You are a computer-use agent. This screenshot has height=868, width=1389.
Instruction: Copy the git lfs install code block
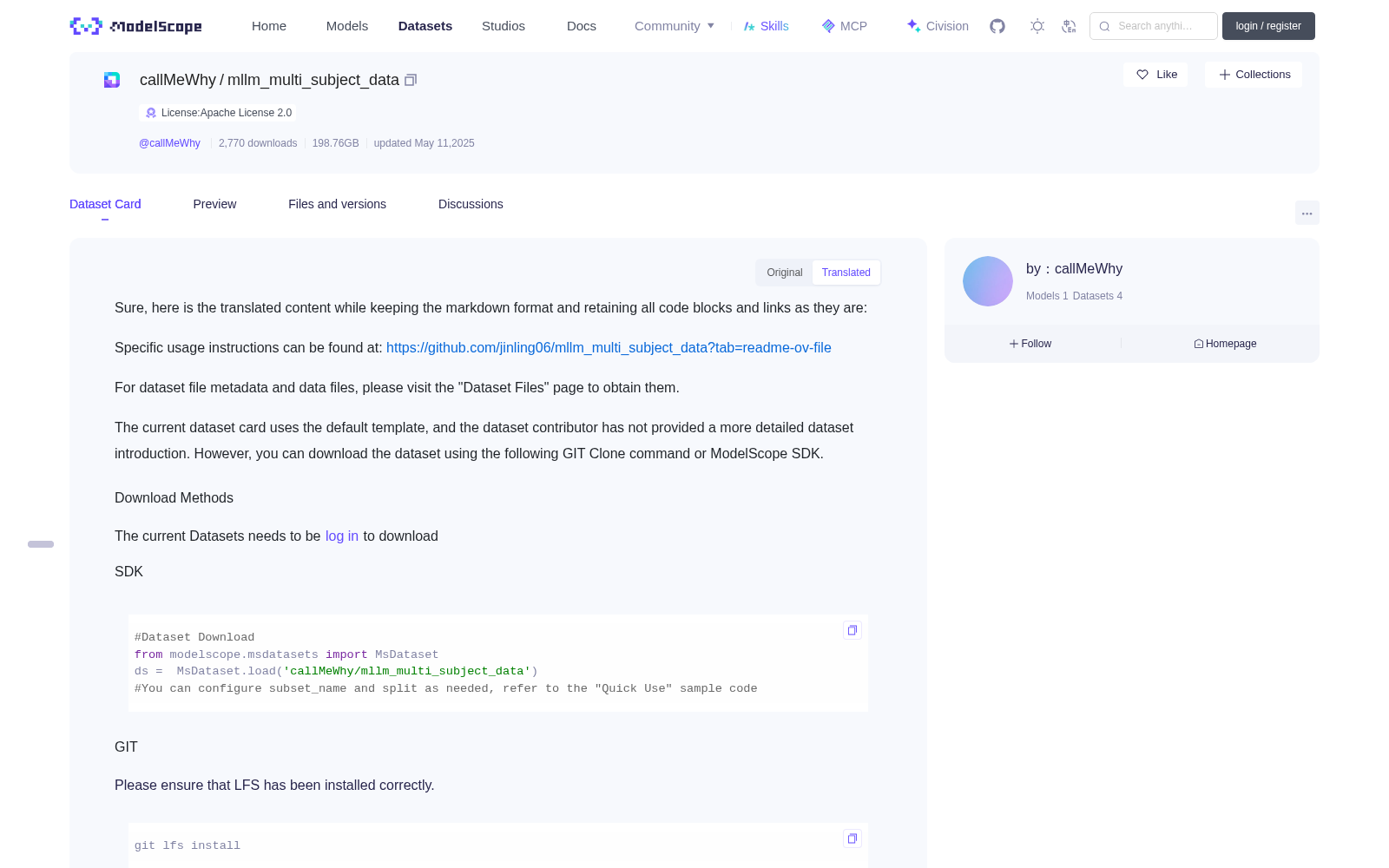tap(852, 838)
